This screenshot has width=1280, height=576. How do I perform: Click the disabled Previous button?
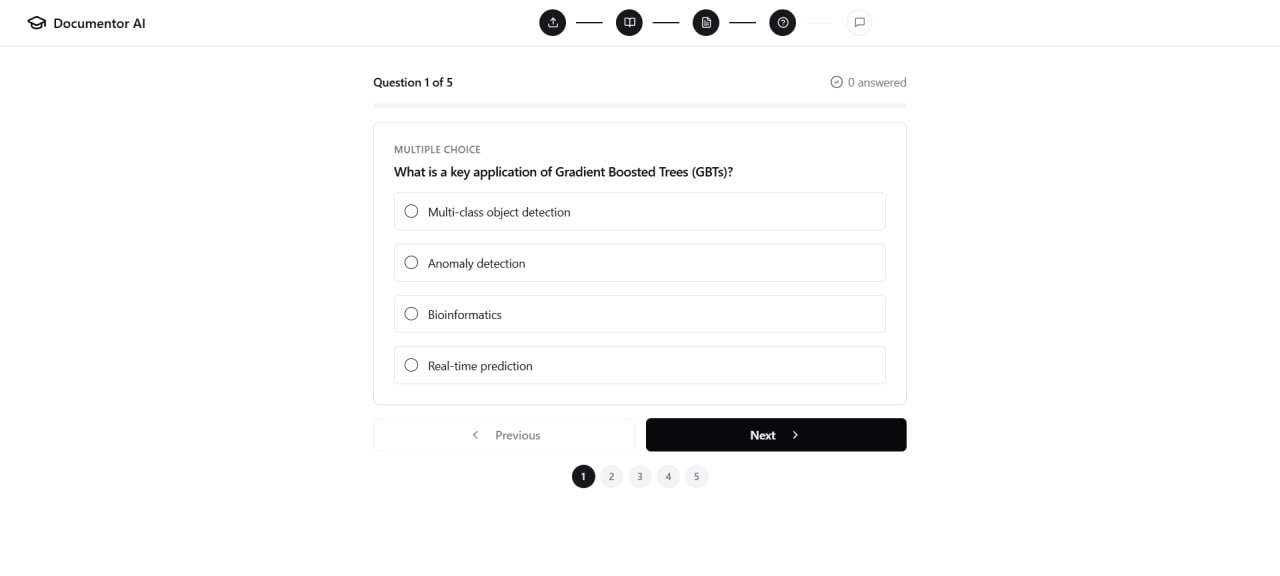504,435
